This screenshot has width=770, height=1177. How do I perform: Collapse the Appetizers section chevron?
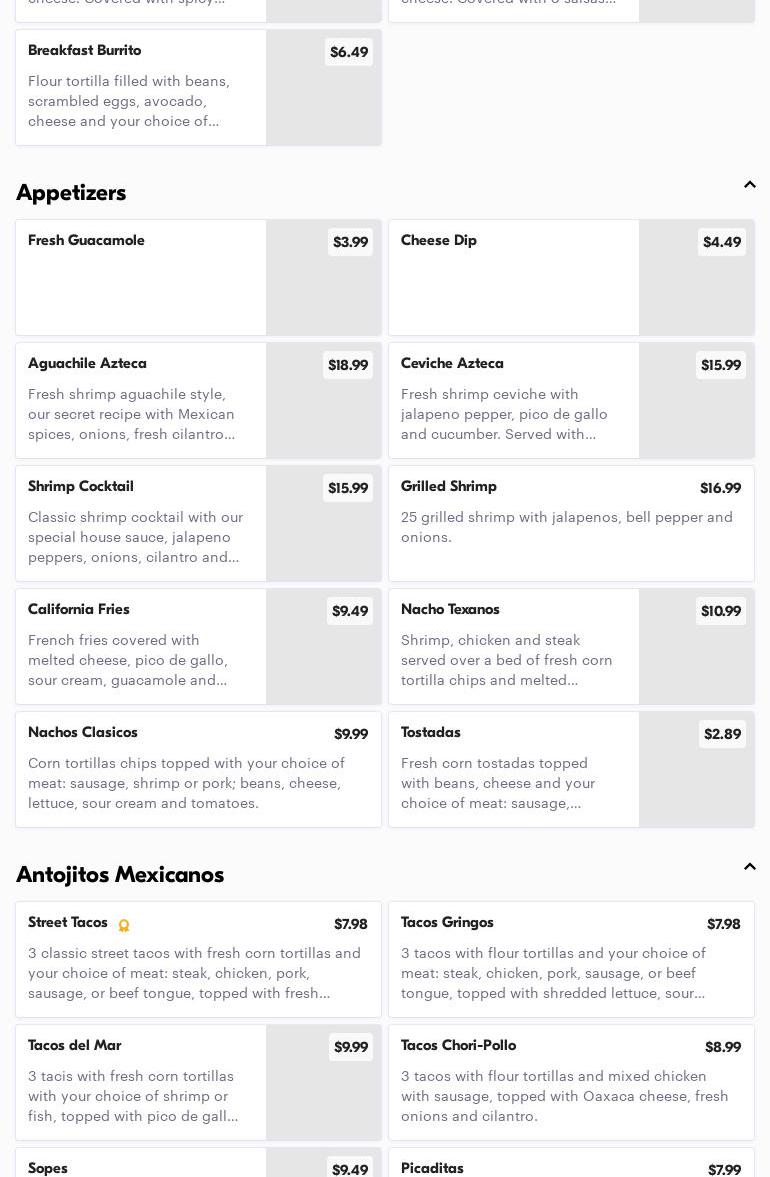pyautogui.click(x=749, y=185)
